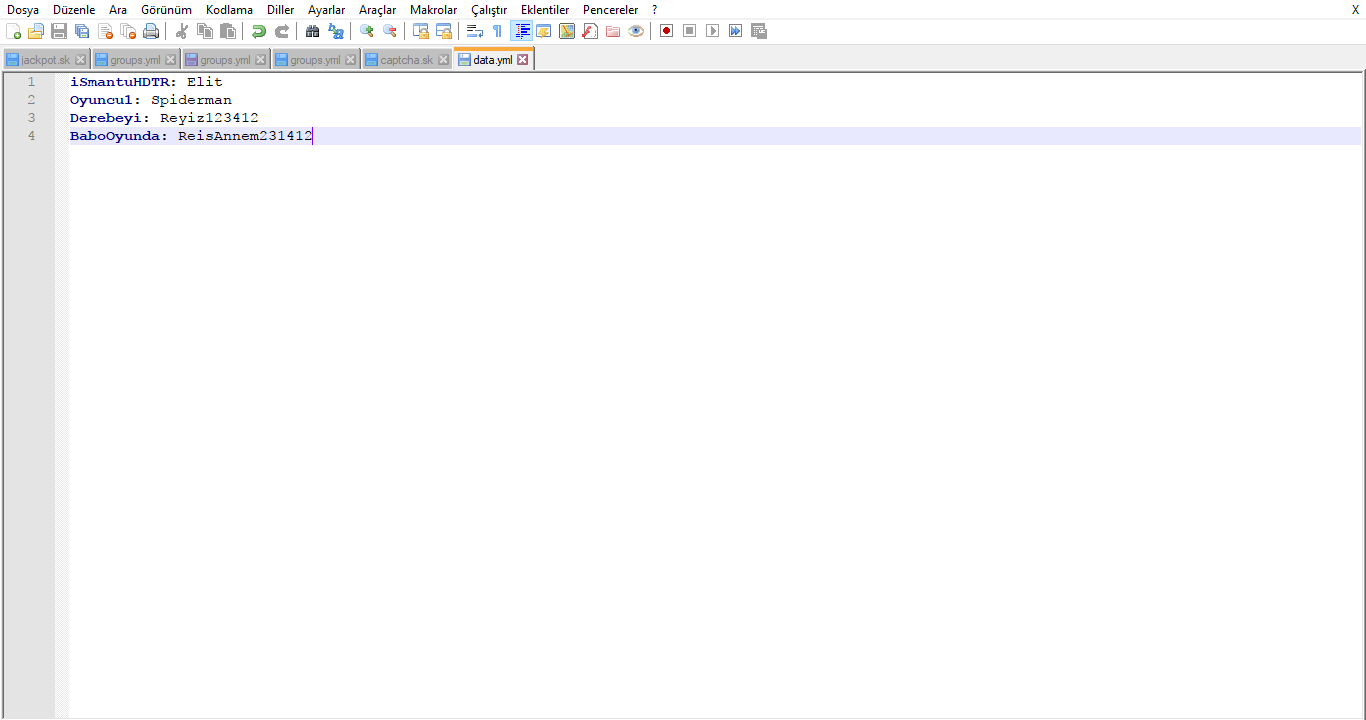Select the data.yml tab

point(493,60)
